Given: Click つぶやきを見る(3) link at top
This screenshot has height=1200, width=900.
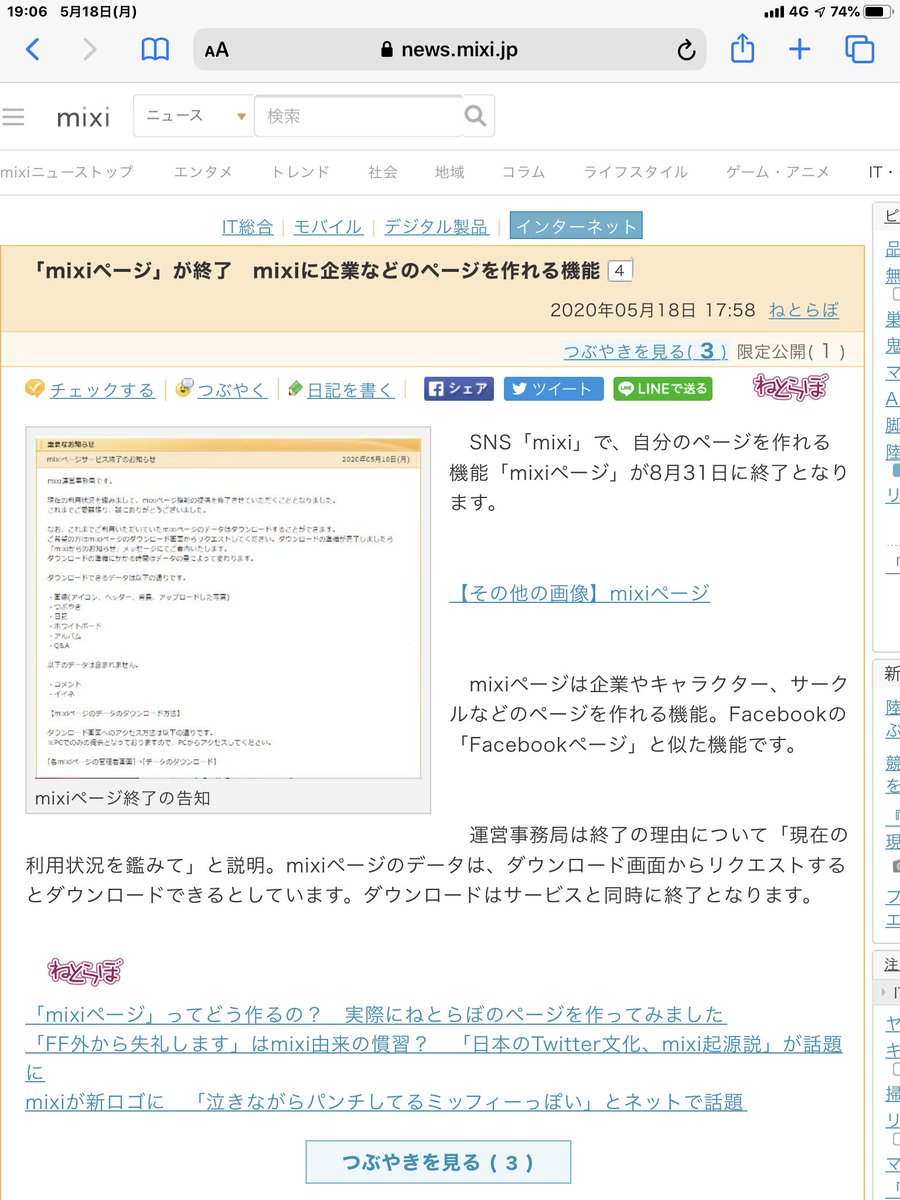Looking at the screenshot, I should coord(645,351).
